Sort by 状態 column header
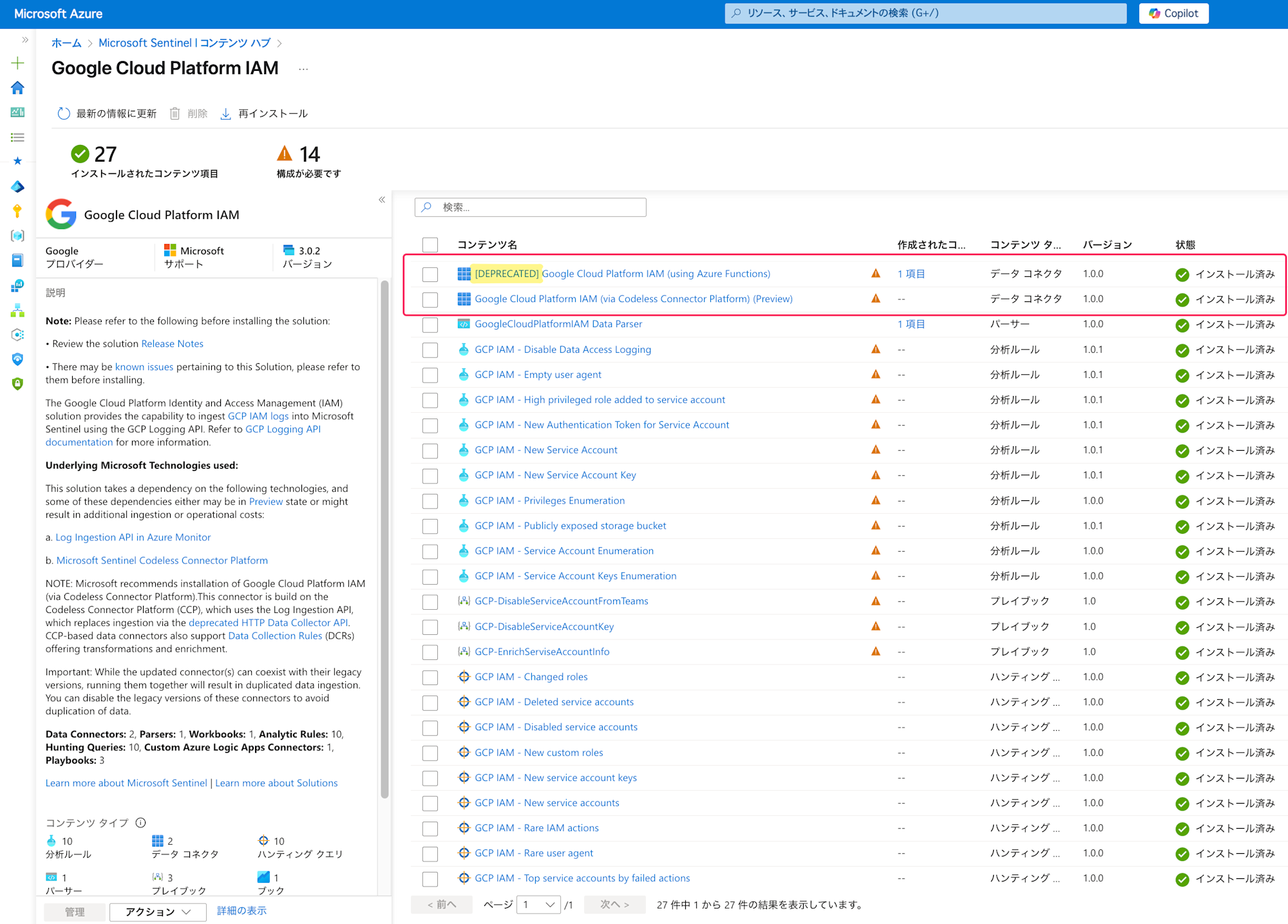The width and height of the screenshot is (1288, 924). (x=1186, y=245)
